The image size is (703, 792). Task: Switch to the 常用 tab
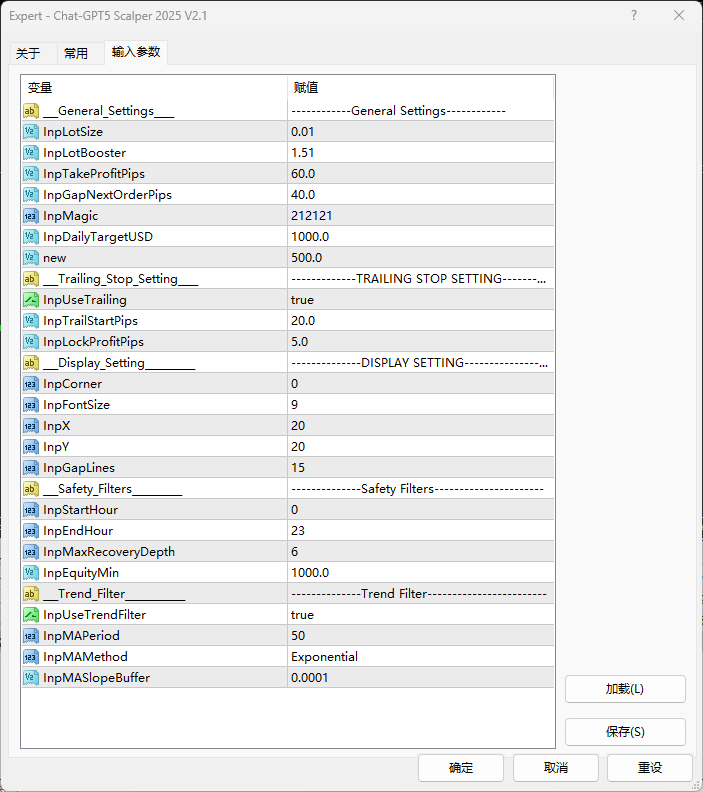pos(76,53)
